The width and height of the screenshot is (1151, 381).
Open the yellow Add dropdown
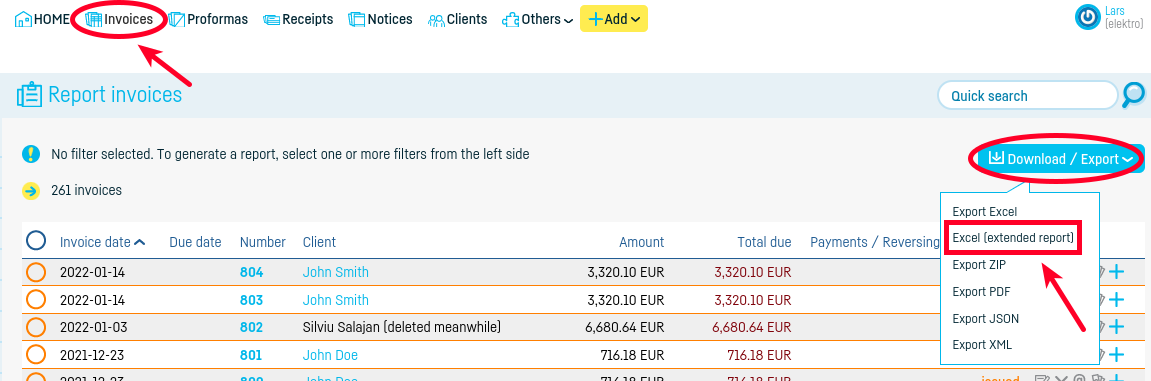(614, 19)
